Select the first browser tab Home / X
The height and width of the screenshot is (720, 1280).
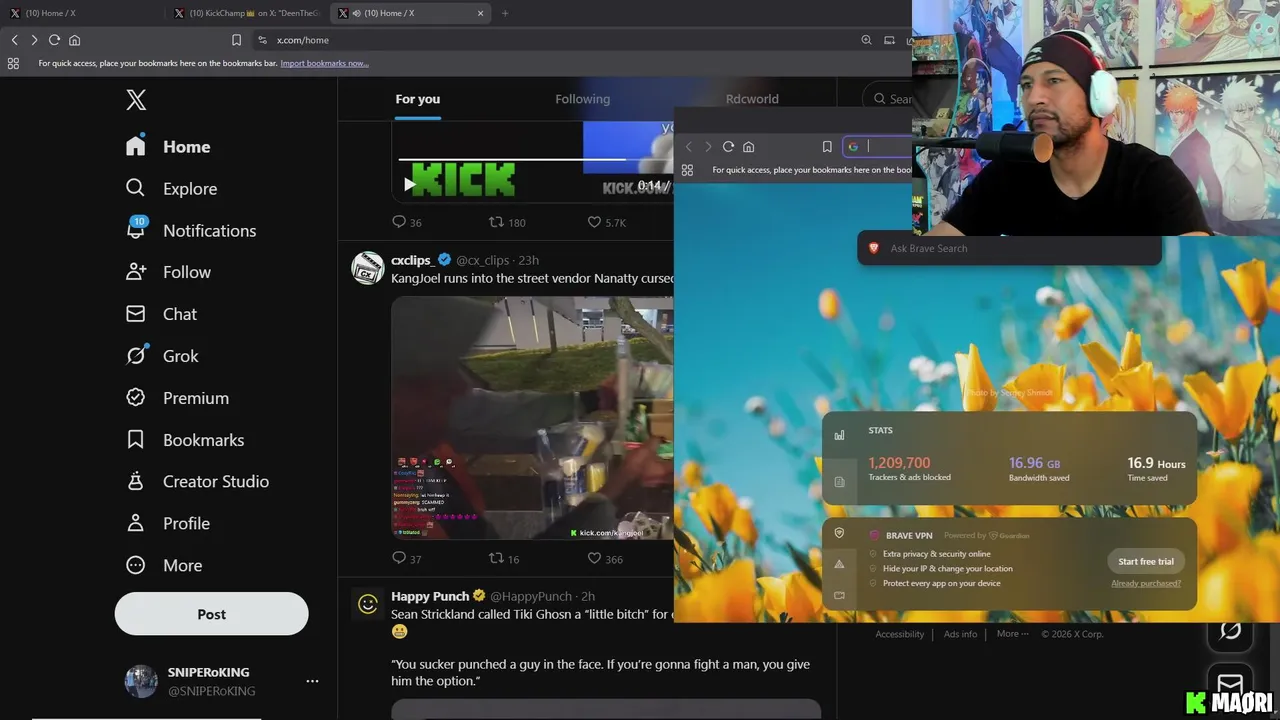click(83, 13)
